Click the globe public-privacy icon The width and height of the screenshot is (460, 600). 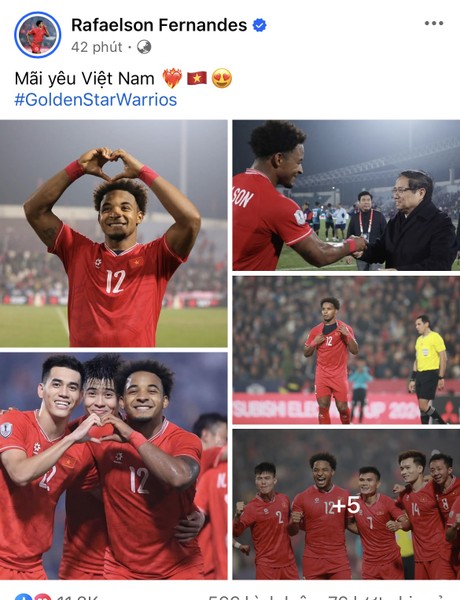tap(144, 47)
